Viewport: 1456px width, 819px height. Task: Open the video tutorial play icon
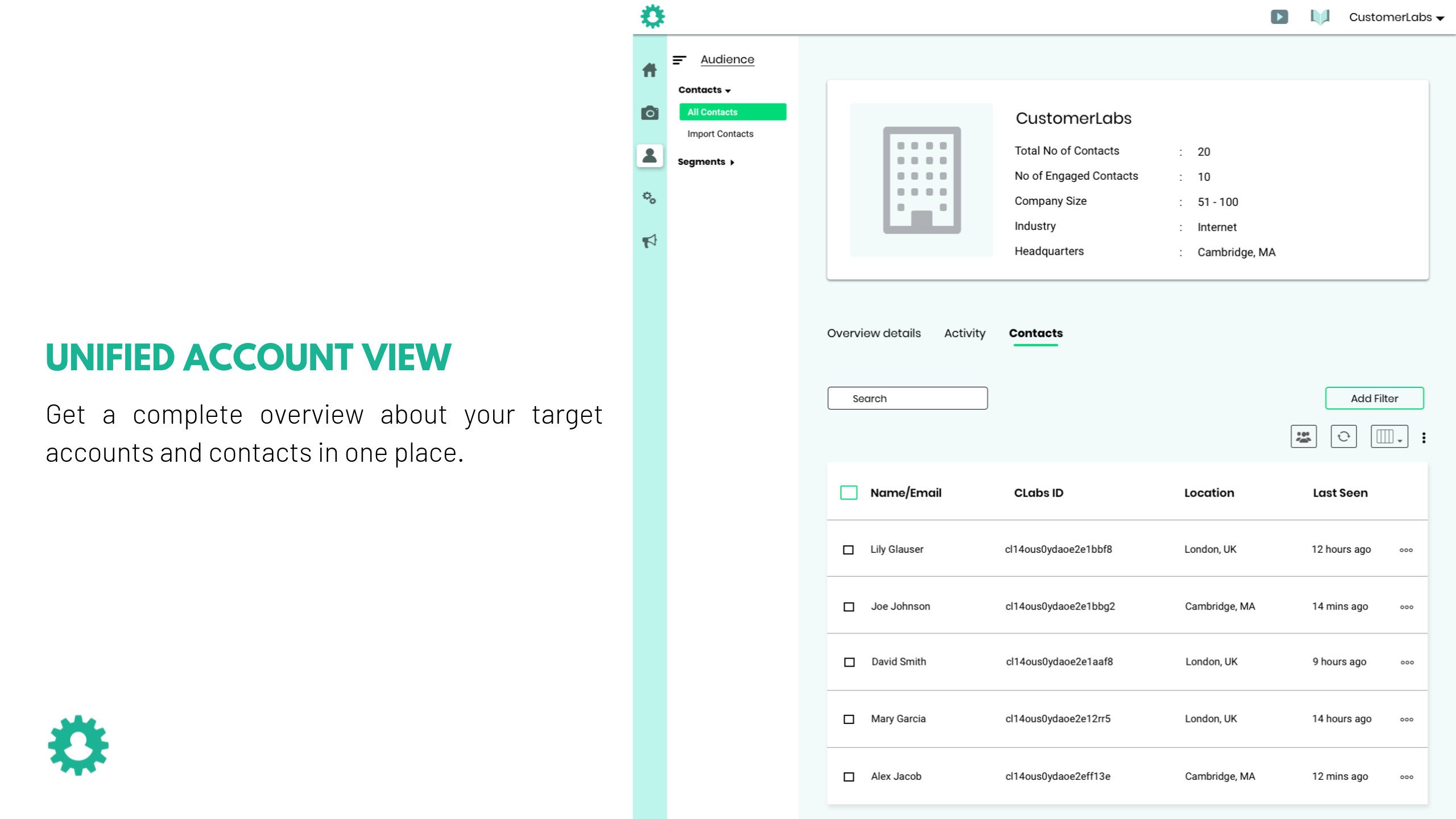pyautogui.click(x=1279, y=17)
